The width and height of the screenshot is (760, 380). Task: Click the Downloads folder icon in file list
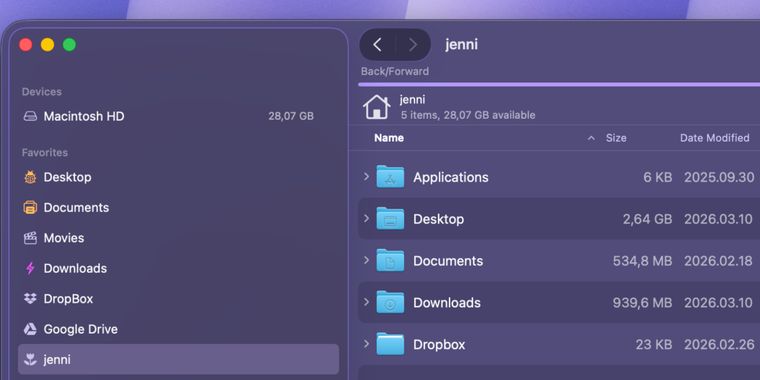pyautogui.click(x=390, y=302)
